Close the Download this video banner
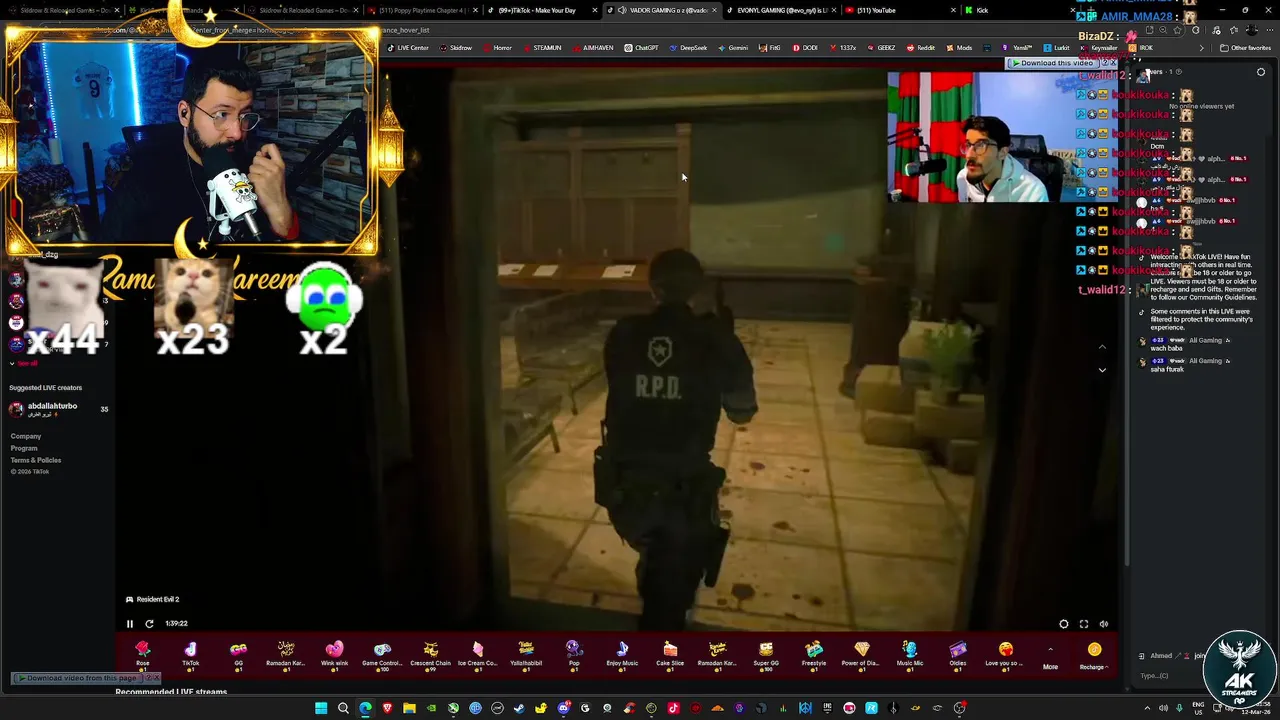Screen dimensions: 1280x720 pyautogui.click(x=1113, y=63)
